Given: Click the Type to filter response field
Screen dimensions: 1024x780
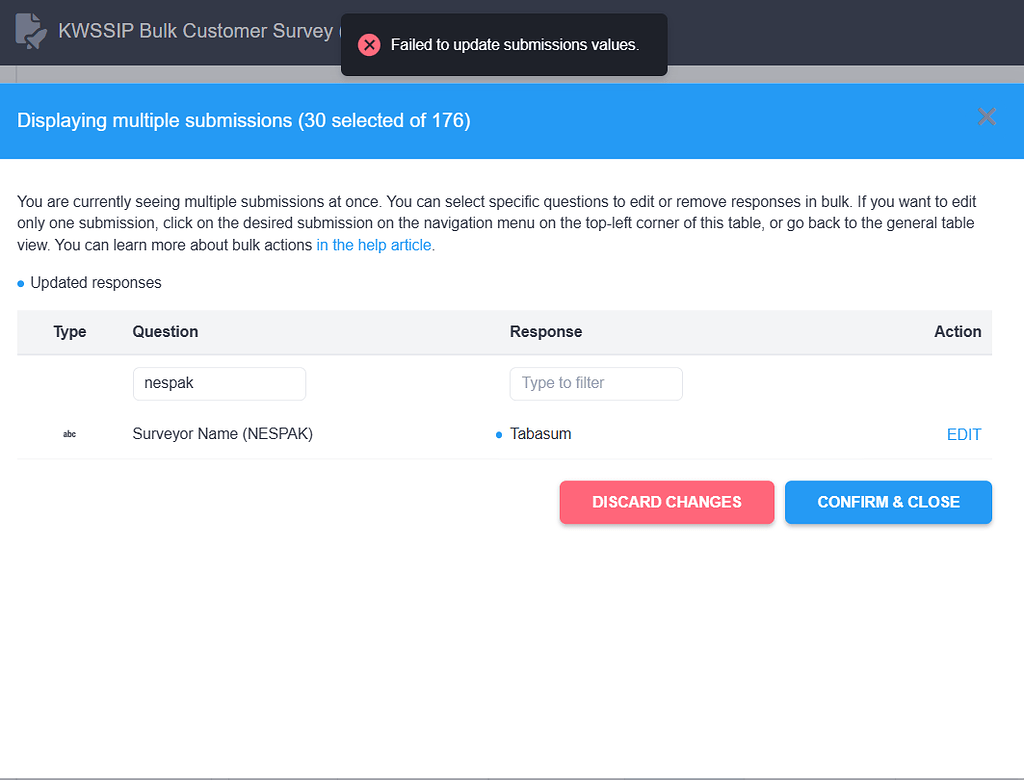Looking at the screenshot, I should tap(596, 383).
